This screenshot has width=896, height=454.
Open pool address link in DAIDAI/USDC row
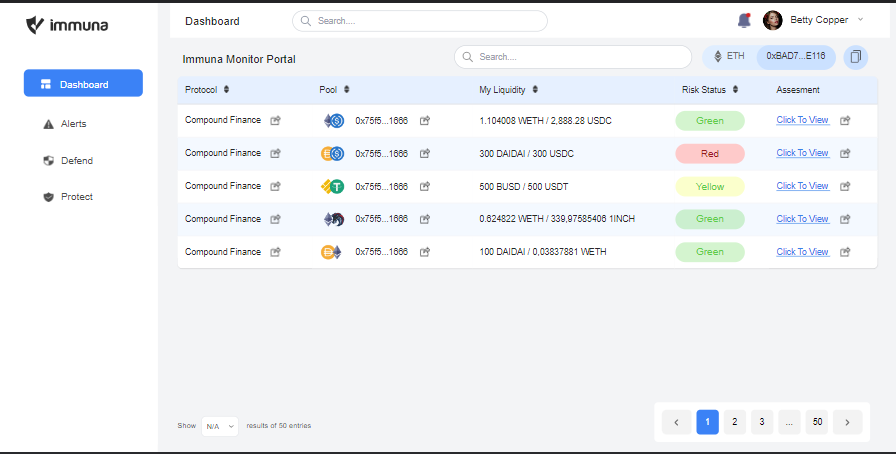(x=425, y=153)
